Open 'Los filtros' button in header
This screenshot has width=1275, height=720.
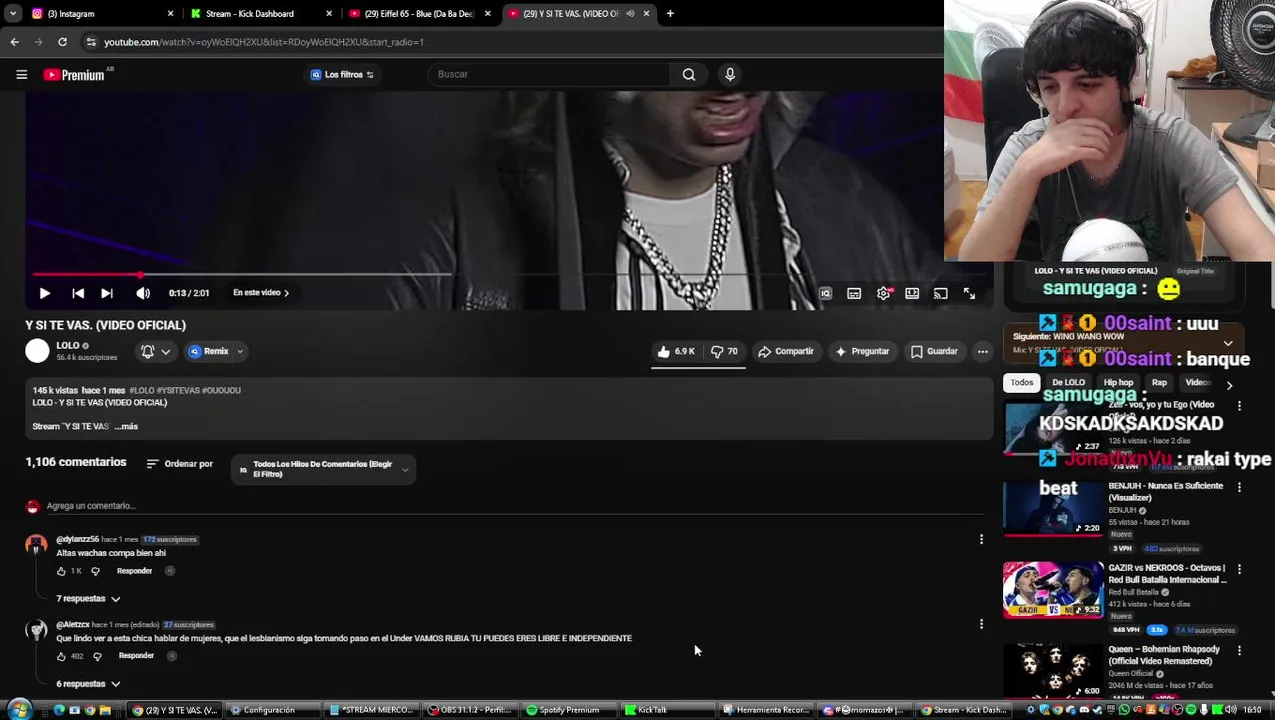click(342, 74)
